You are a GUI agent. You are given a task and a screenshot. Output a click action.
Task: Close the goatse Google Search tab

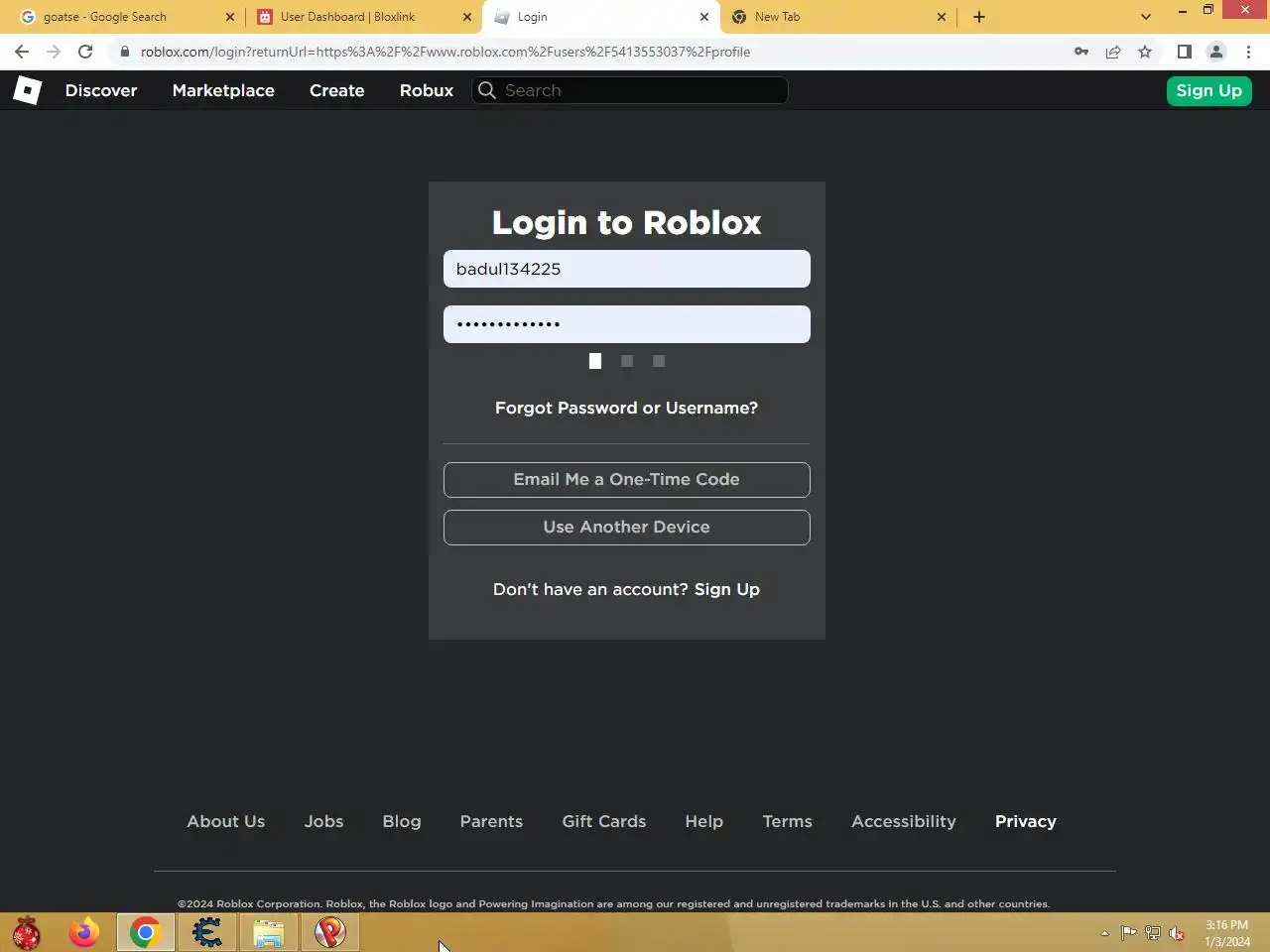[230, 17]
